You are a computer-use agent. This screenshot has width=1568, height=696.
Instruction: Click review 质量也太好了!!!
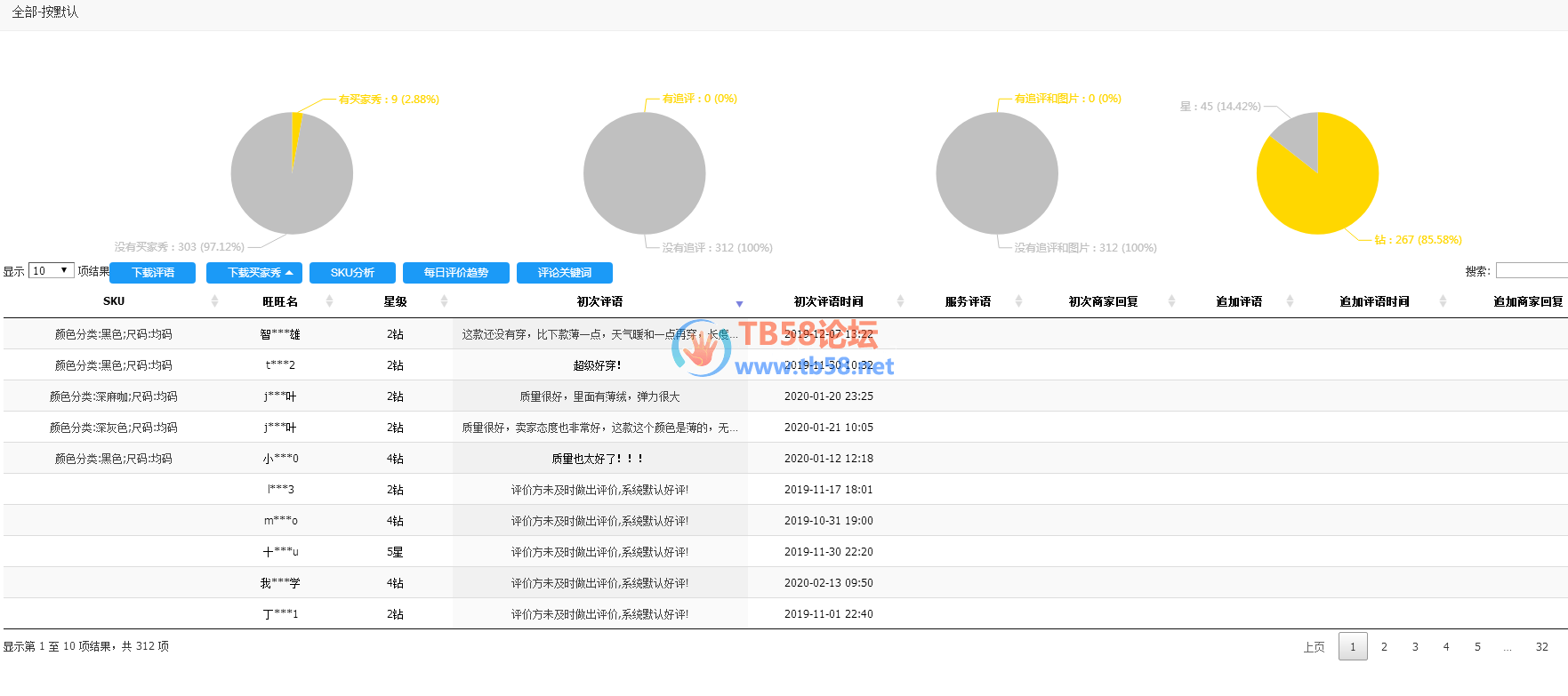pyautogui.click(x=599, y=459)
